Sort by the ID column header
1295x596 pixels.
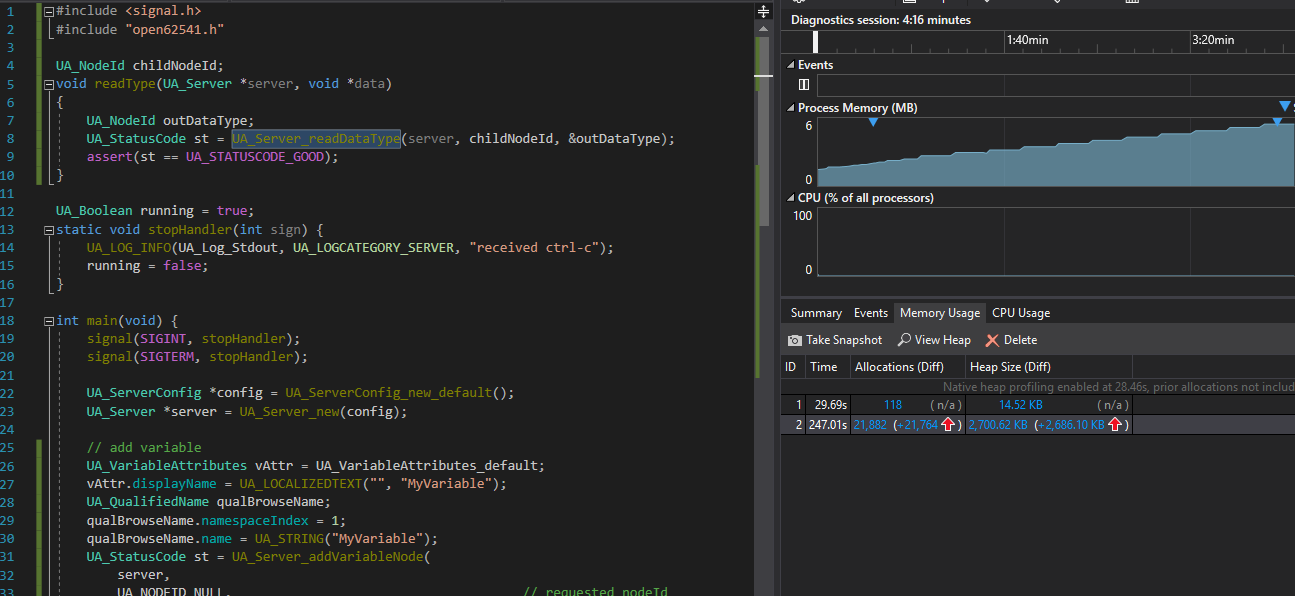pos(791,367)
